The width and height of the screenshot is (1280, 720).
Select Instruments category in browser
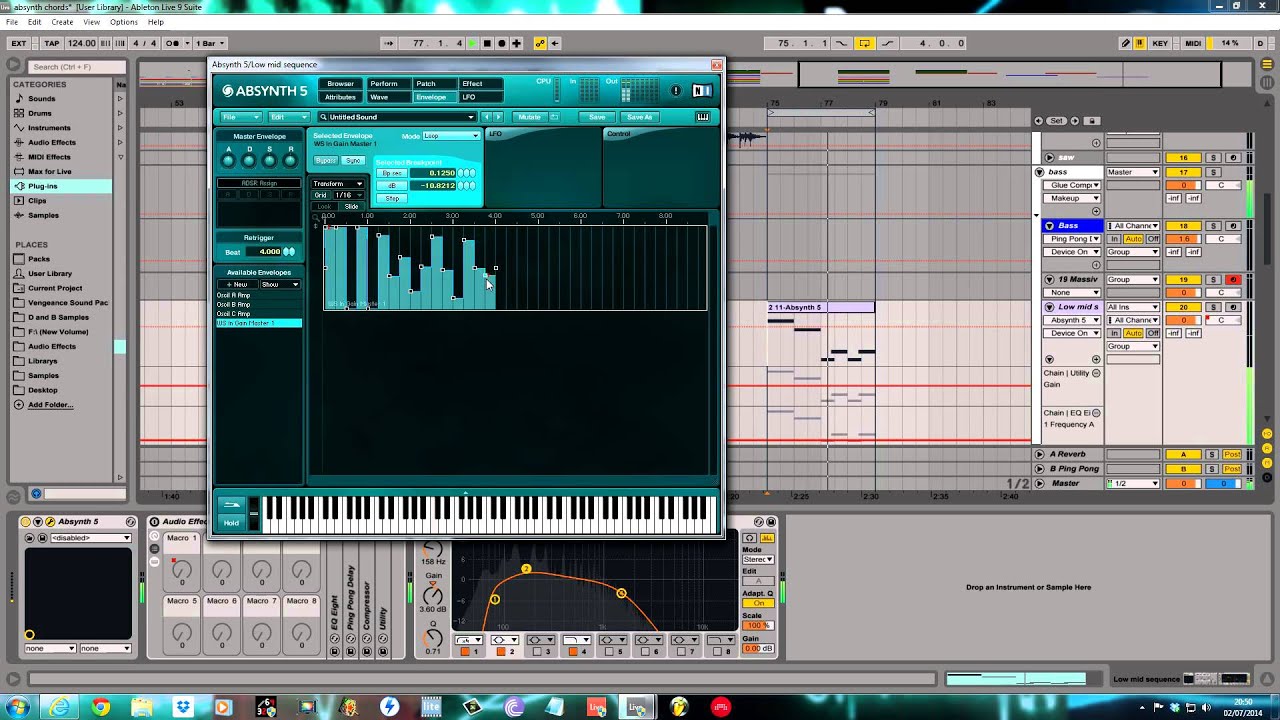coord(49,128)
